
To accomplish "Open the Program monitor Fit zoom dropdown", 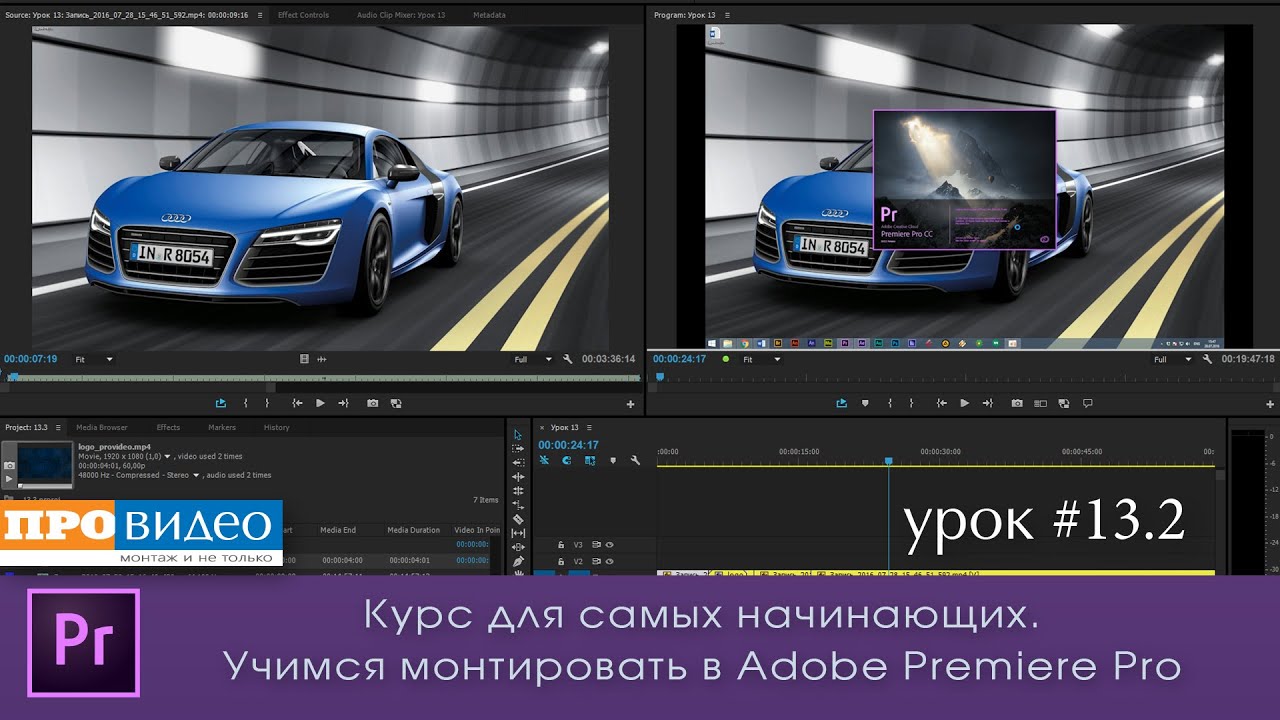I will [x=762, y=359].
